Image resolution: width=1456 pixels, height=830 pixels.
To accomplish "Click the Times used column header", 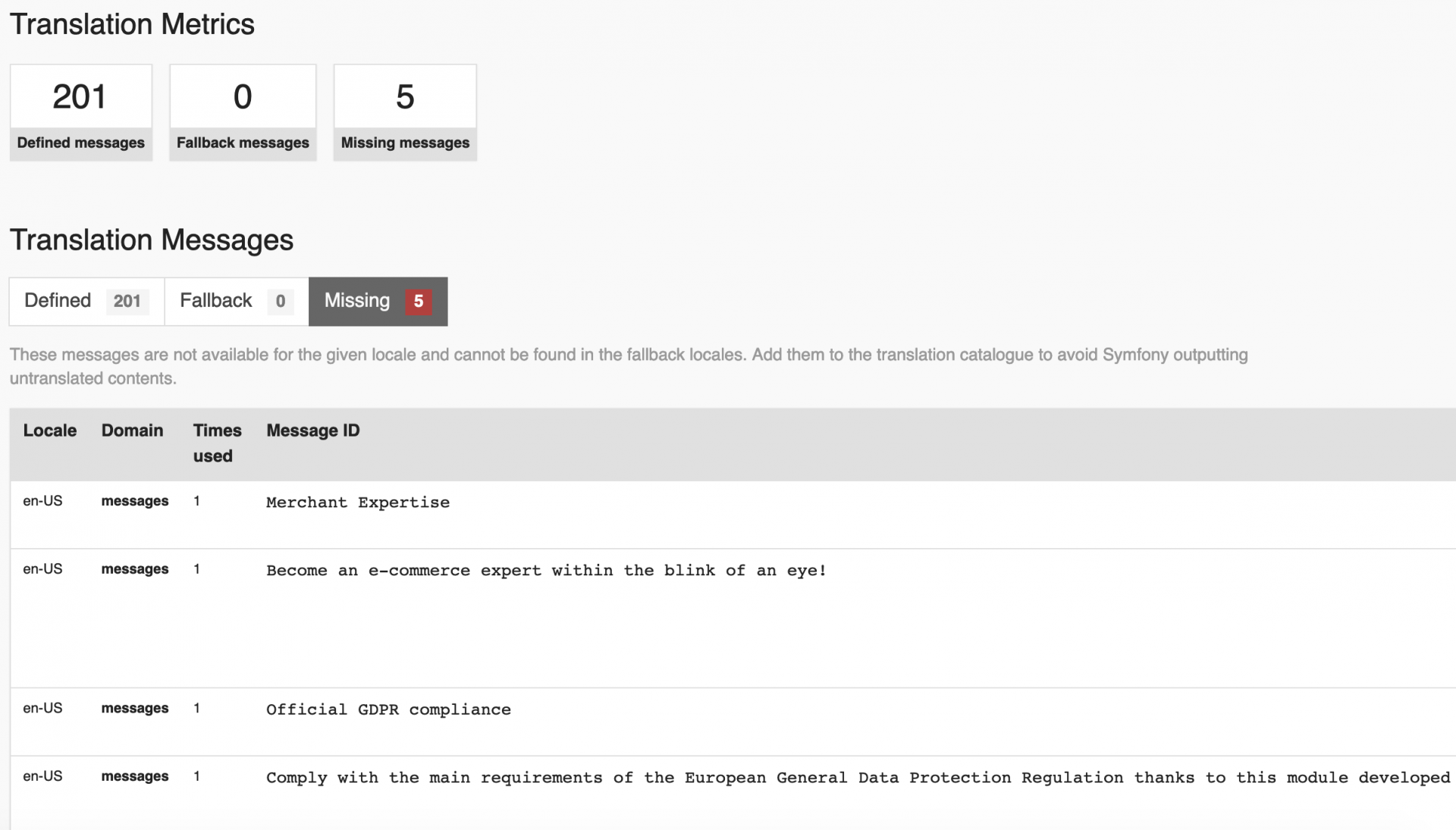I will (x=216, y=443).
